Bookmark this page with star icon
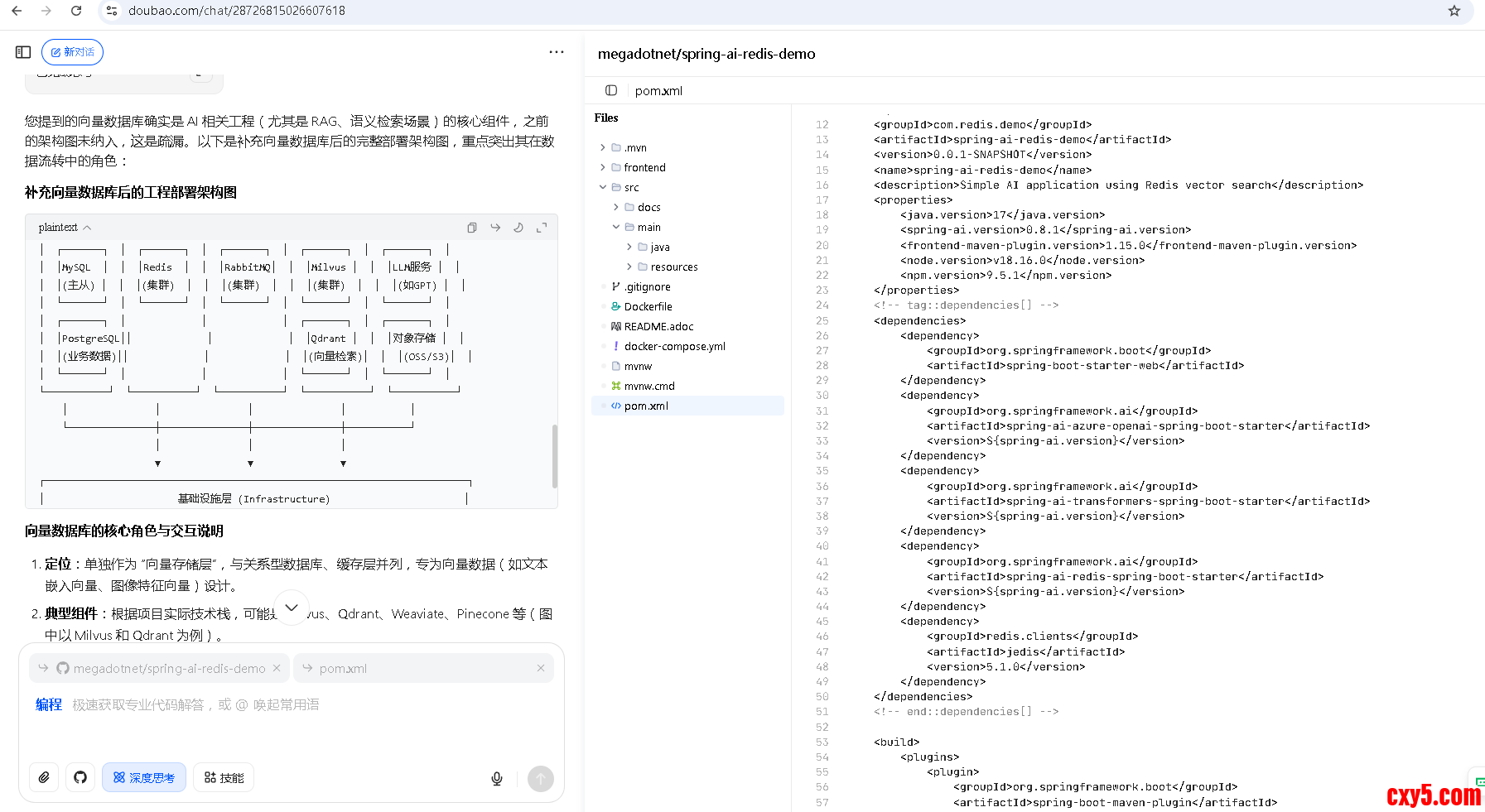 click(1454, 11)
